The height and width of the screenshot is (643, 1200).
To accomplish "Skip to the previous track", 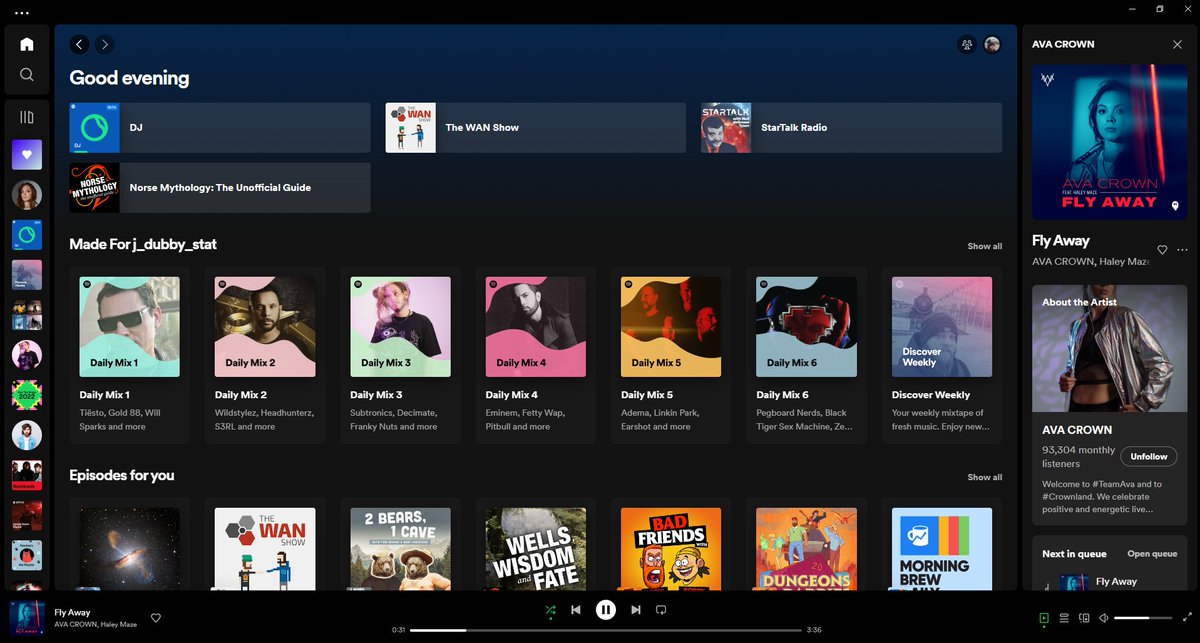I will pos(576,609).
